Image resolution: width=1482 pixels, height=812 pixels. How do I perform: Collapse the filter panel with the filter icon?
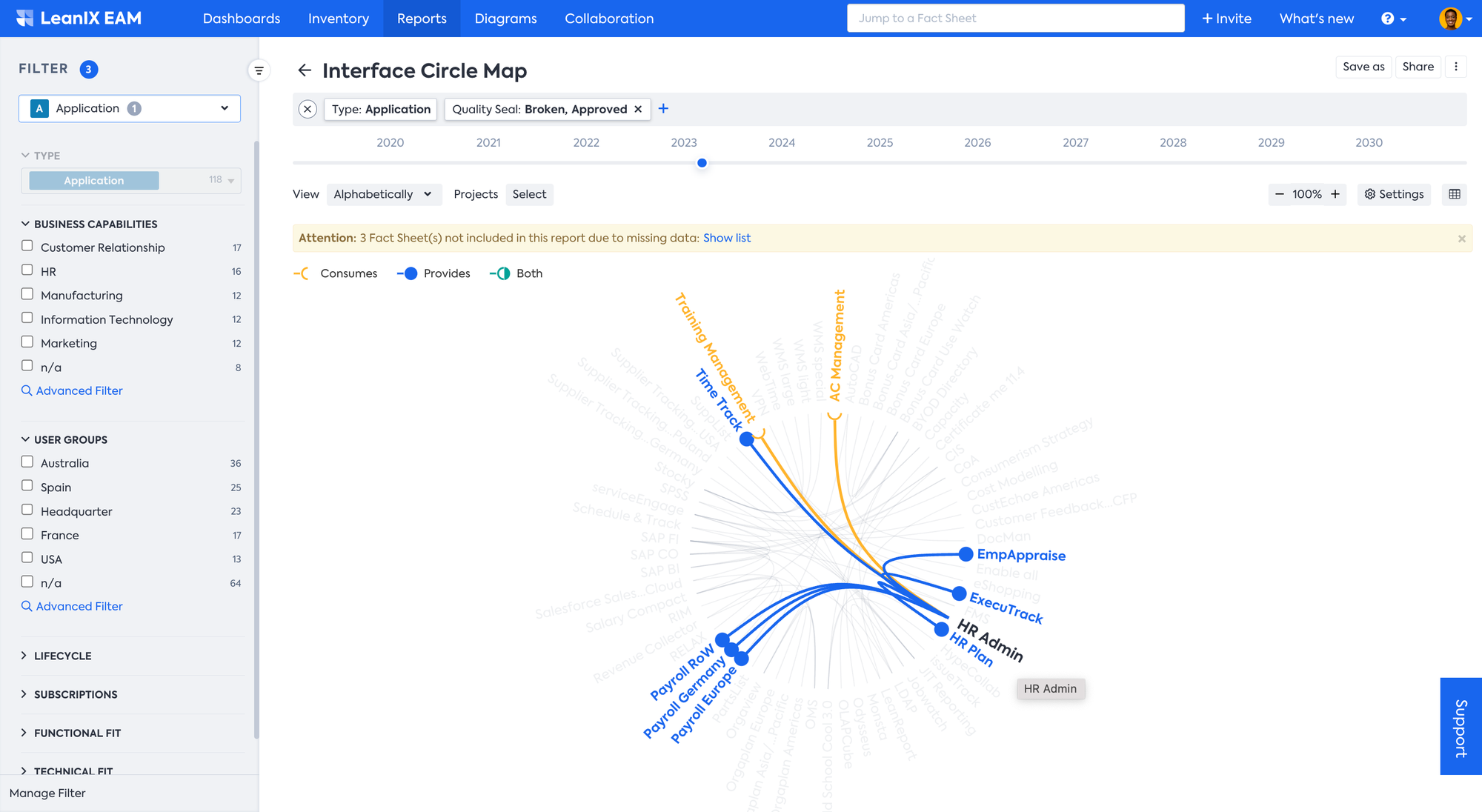click(x=259, y=71)
